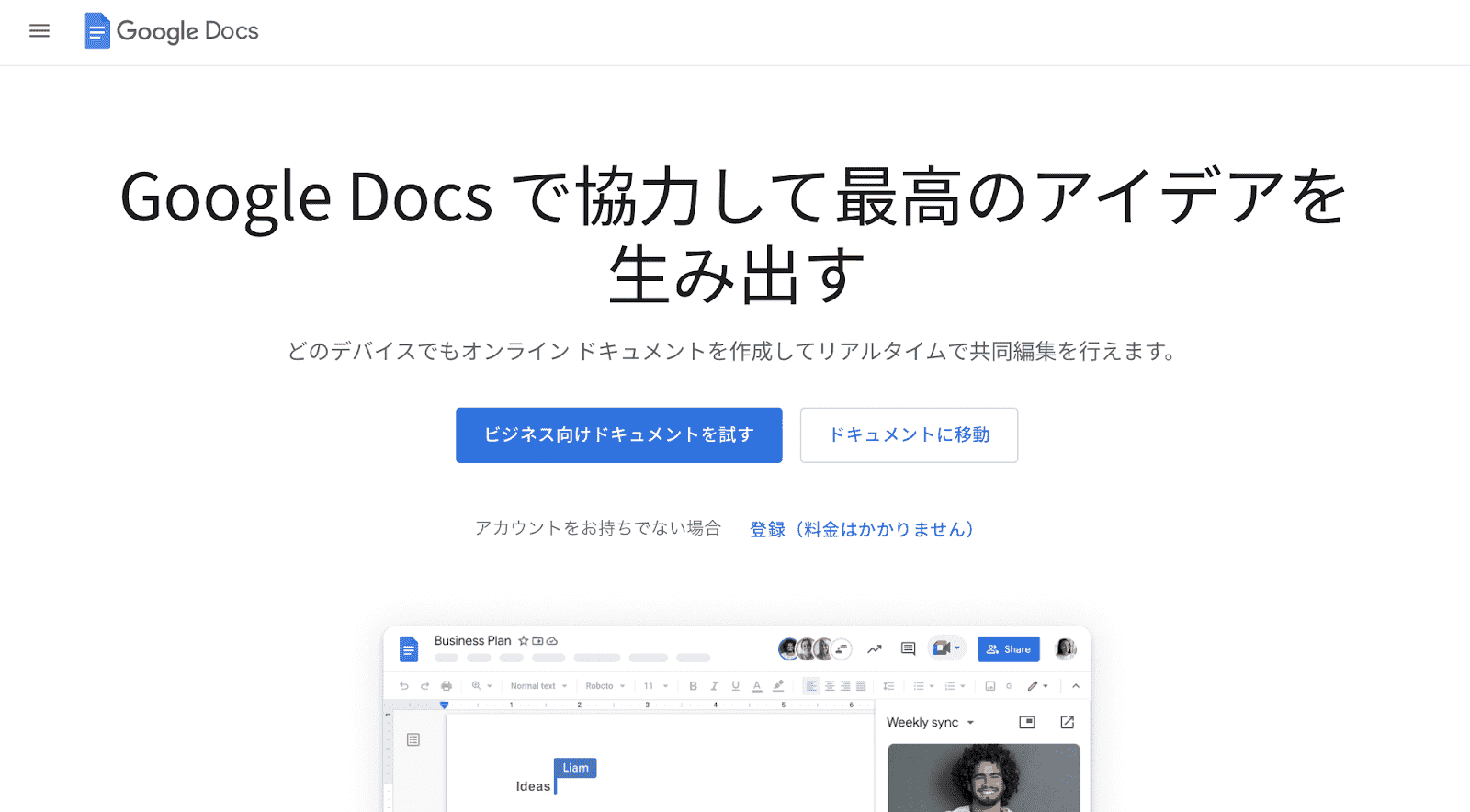Open the profile avatar beside Share
1470x812 pixels.
[1065, 648]
